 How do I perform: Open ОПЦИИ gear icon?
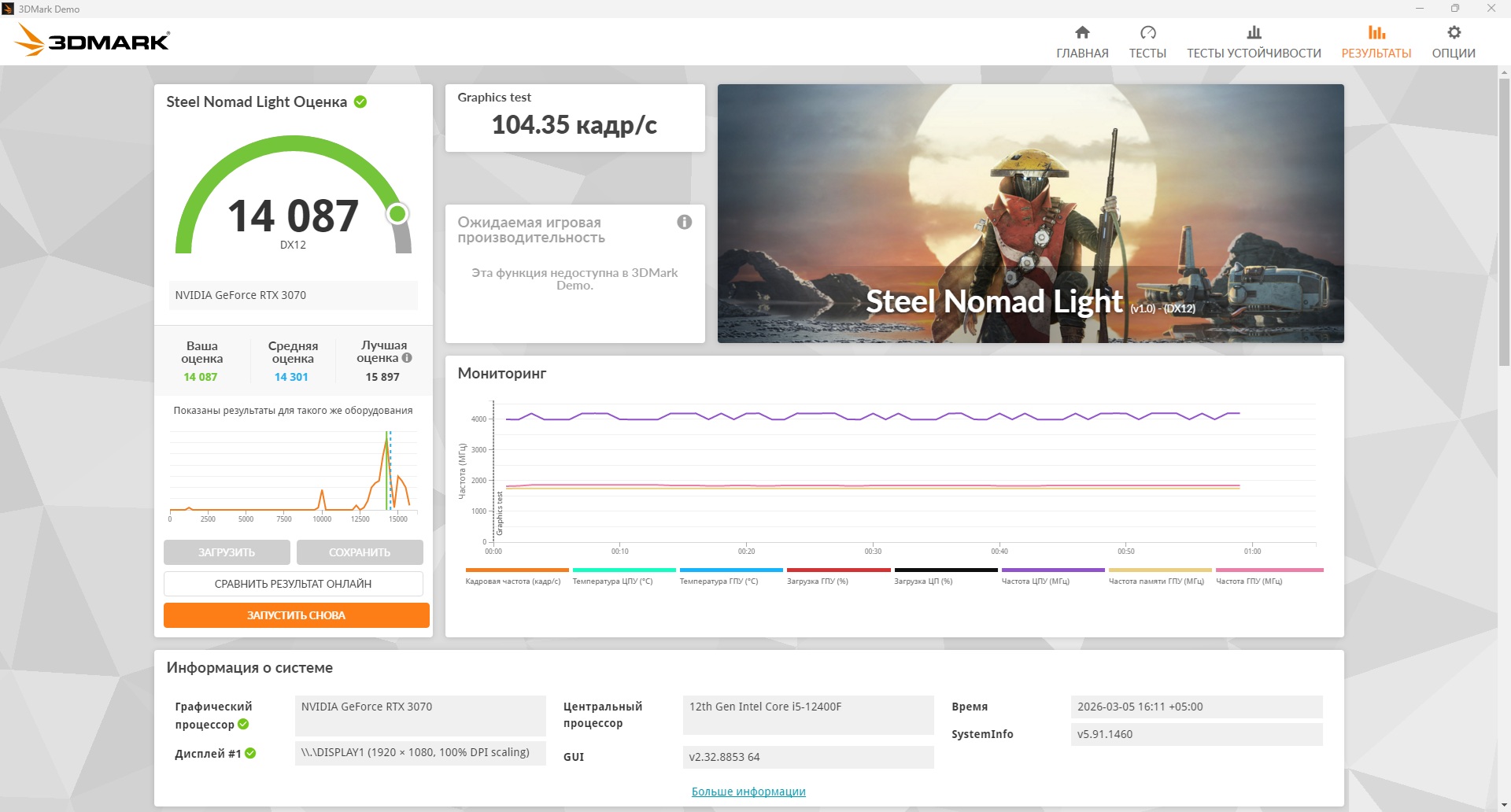click(1454, 32)
